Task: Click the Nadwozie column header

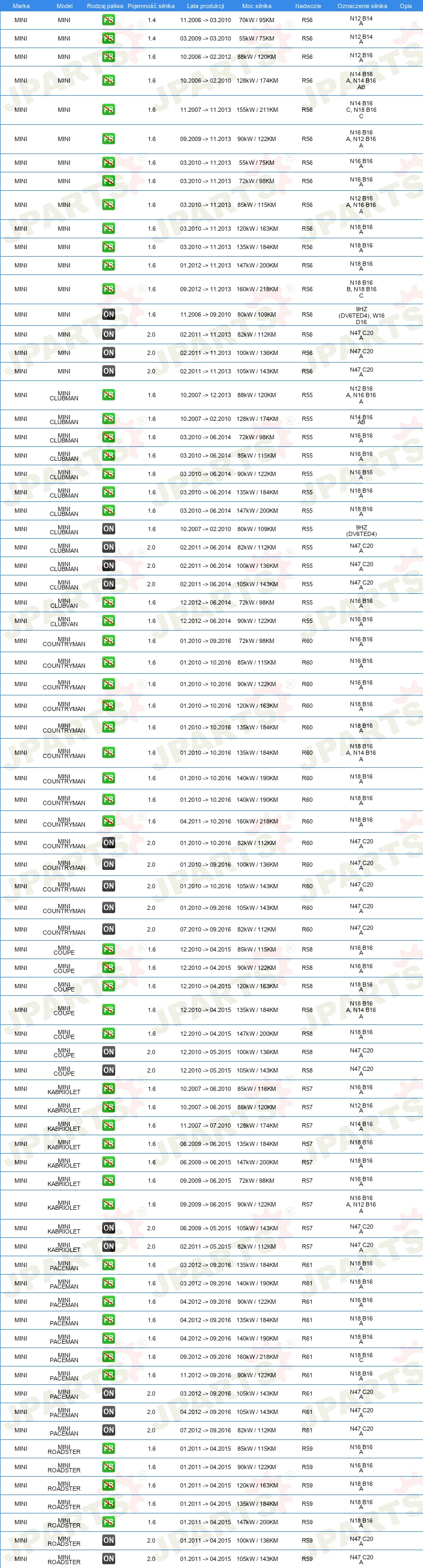Action: (x=308, y=6)
